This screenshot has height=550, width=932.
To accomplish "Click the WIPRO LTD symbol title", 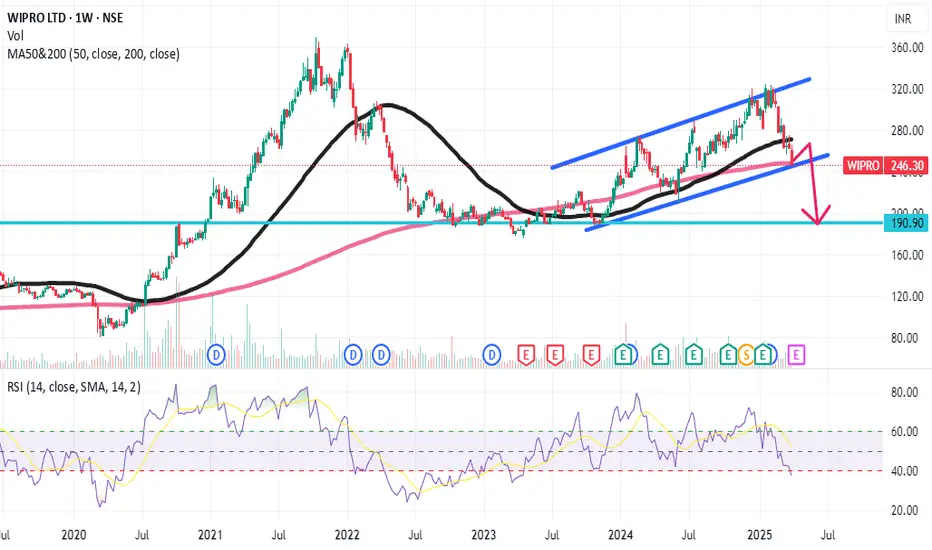I will [65, 18].
